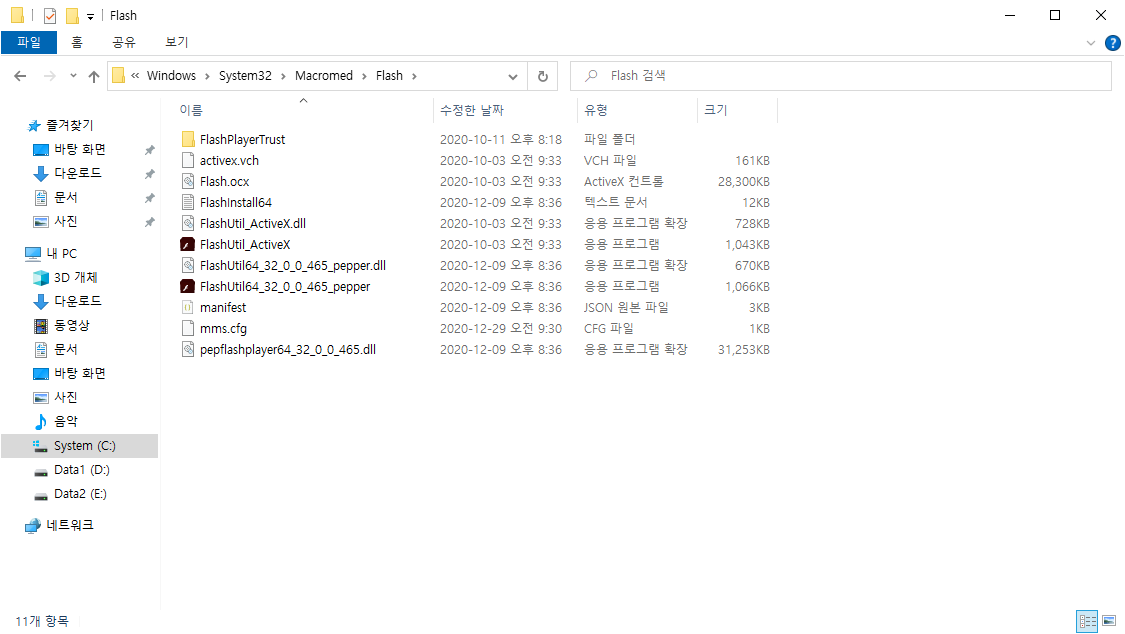
Task: Expand the ribbon with chevron
Action: [x=1091, y=43]
